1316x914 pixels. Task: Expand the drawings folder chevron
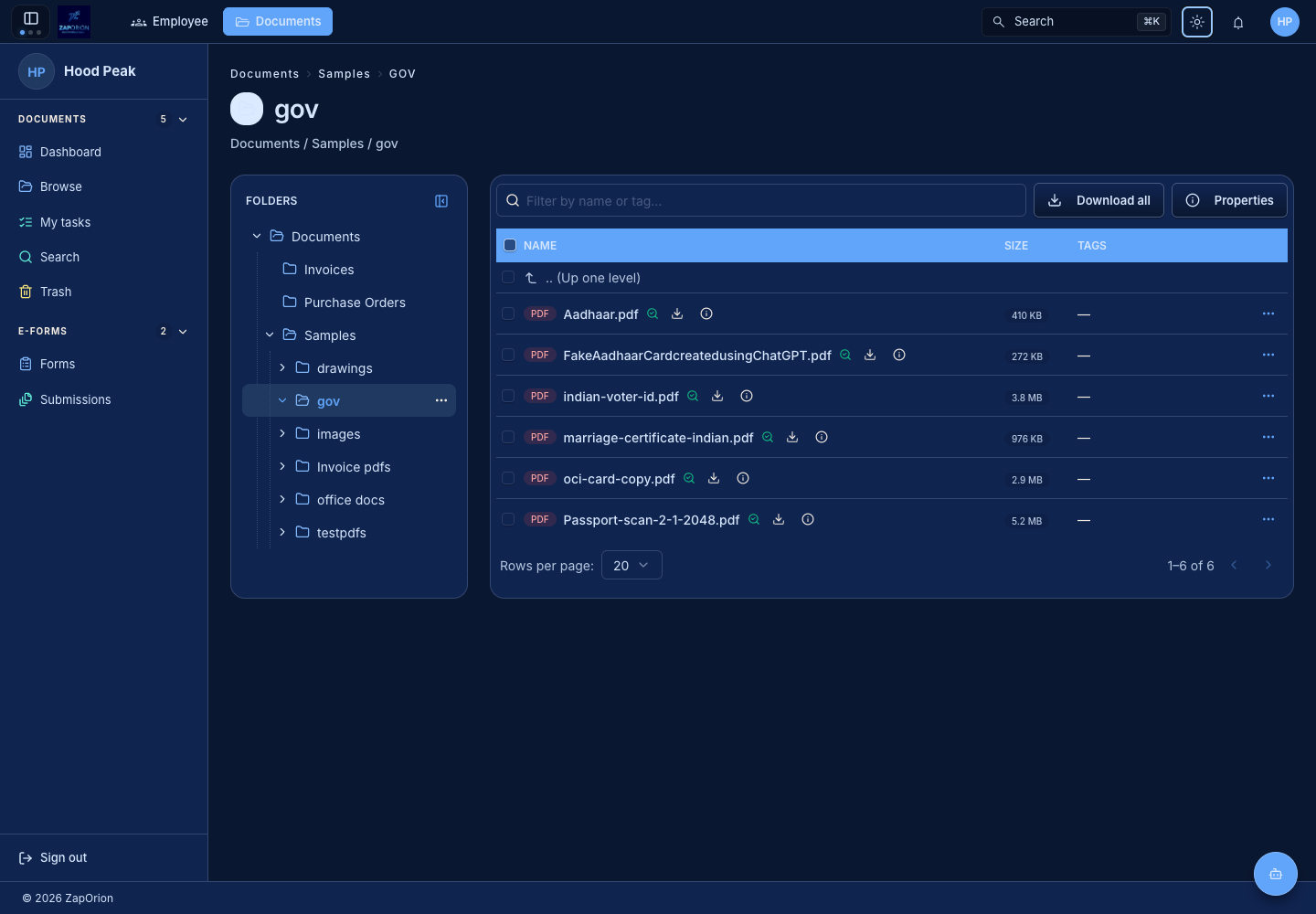[282, 367]
